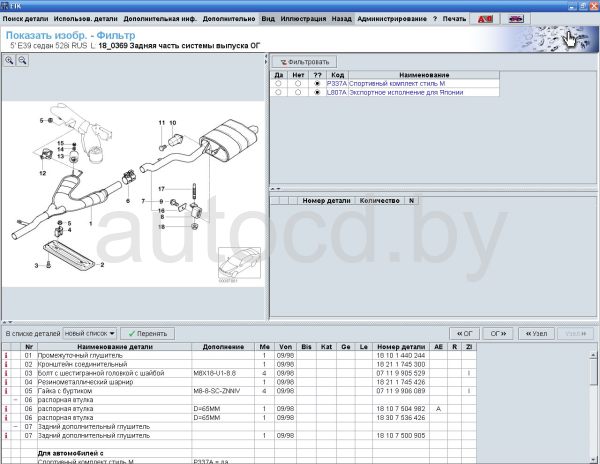Screen dimensions: 600x464
Task: Click the Номер детали column header in parts list
Action: pos(401,347)
